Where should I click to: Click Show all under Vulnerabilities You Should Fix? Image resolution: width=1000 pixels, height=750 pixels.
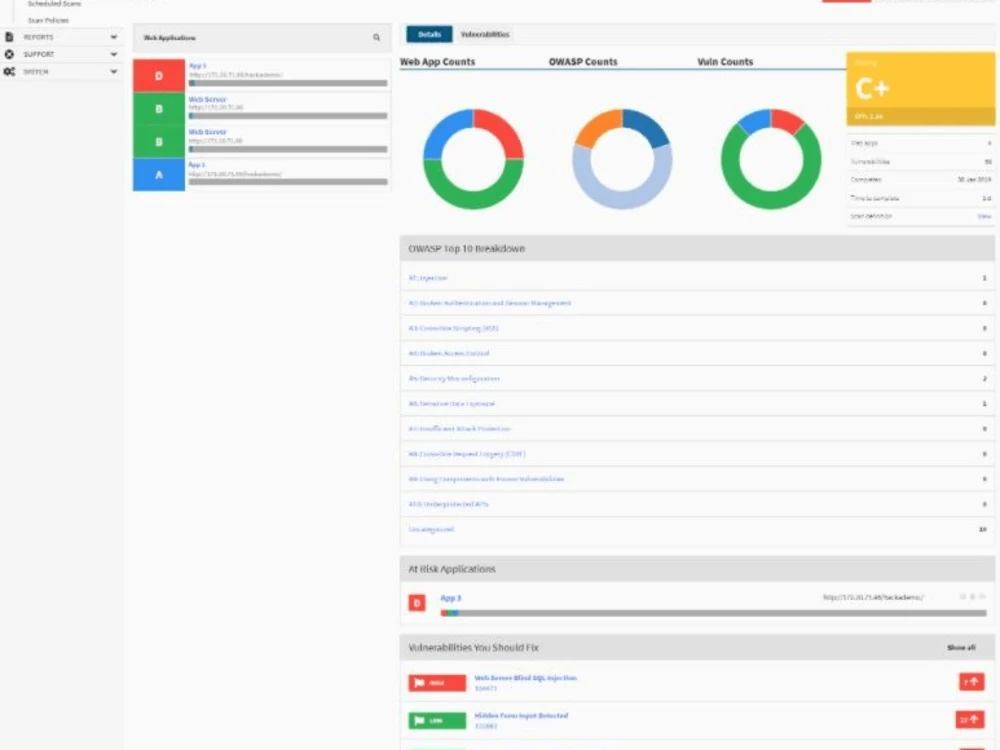point(960,647)
